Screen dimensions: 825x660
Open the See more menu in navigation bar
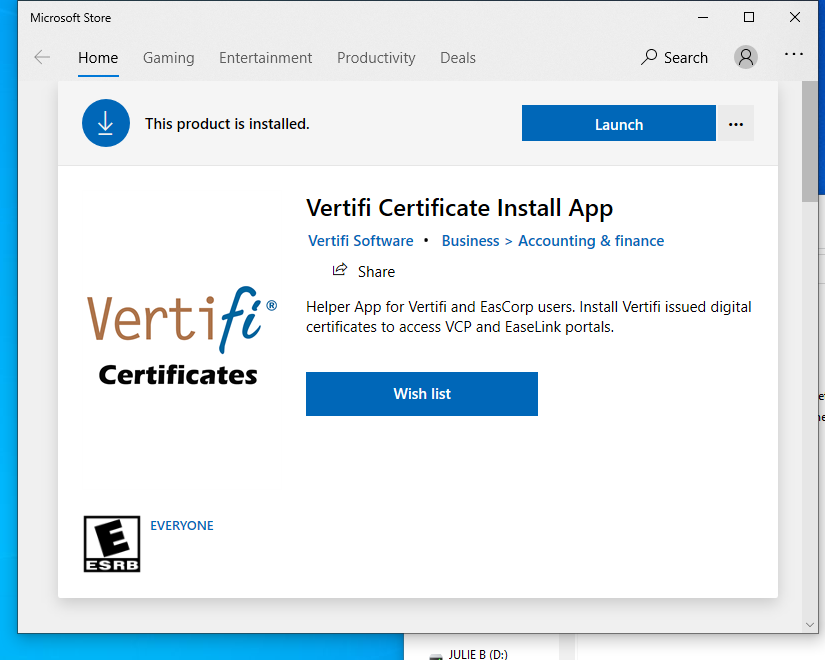(793, 54)
